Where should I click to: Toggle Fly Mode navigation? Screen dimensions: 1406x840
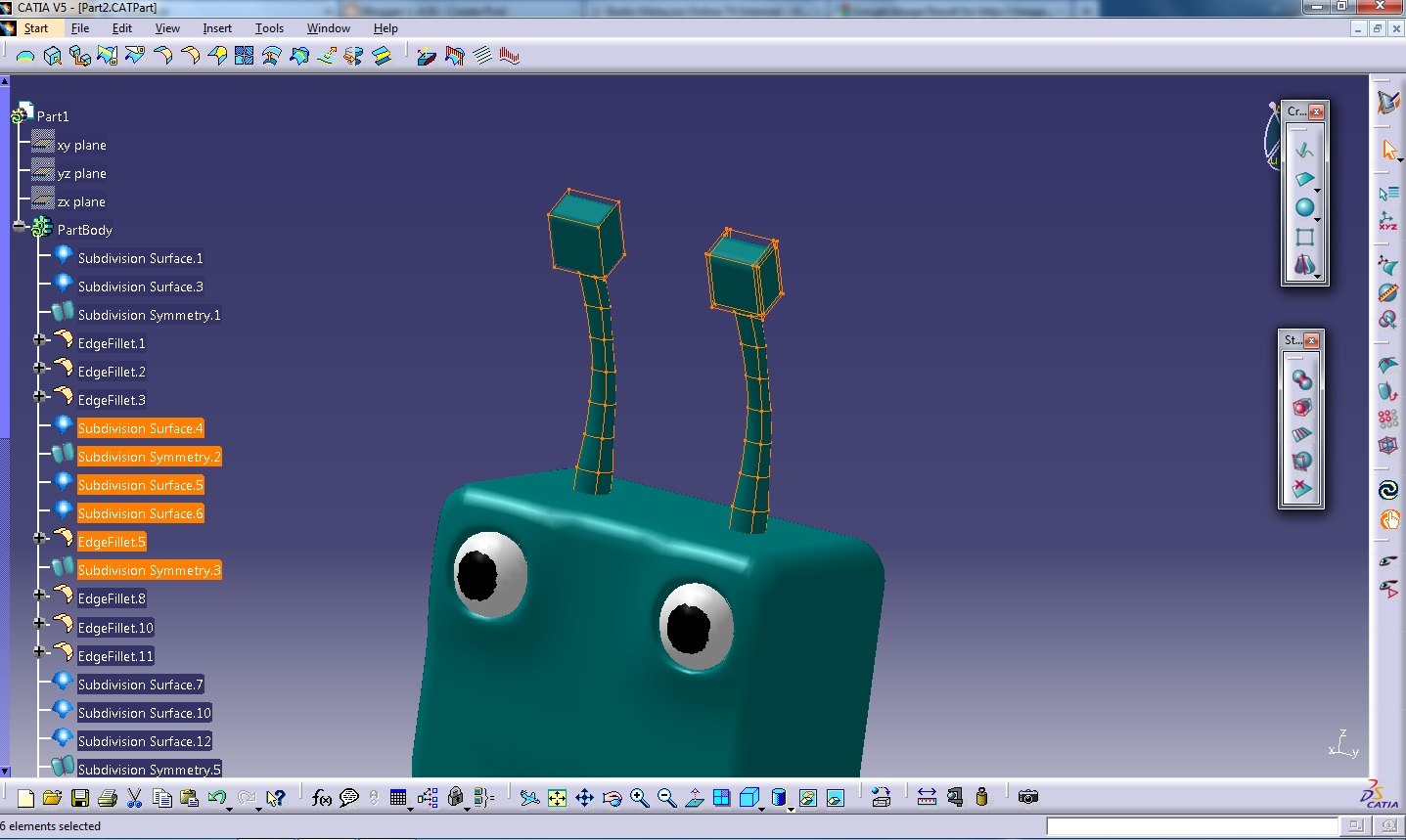tap(528, 797)
